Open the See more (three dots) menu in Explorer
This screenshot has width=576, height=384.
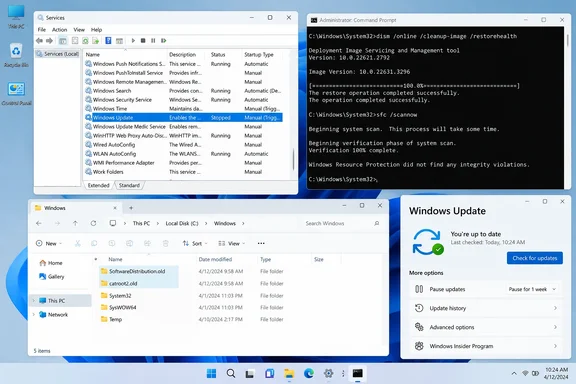(x=261, y=243)
